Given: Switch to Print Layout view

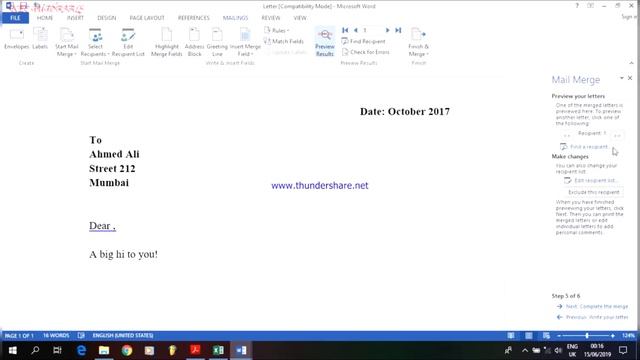Looking at the screenshot, I should tap(529, 336).
